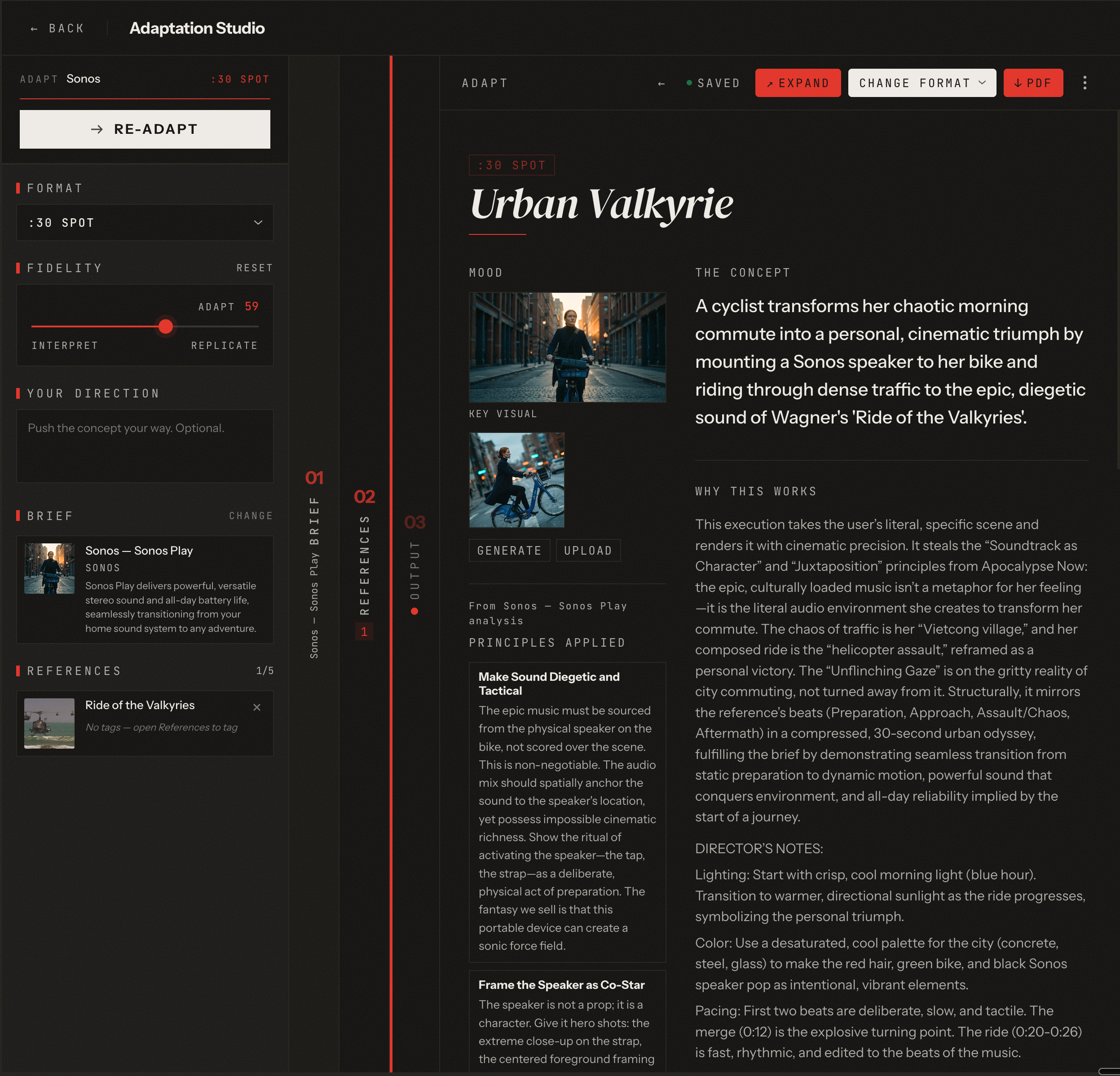Click the Sonos — Sonos Play brief title
1120x1076 pixels.
click(139, 551)
